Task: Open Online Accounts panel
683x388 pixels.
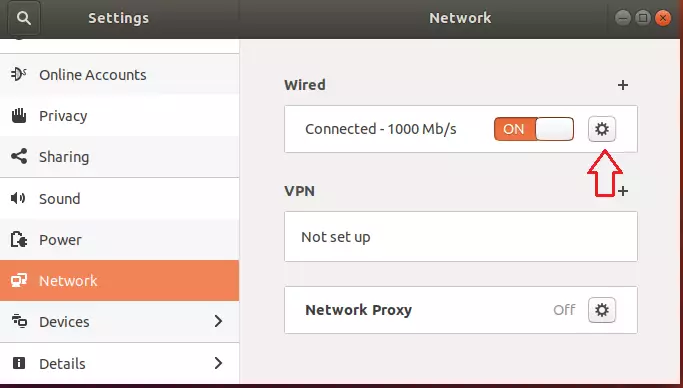Action: coord(119,74)
